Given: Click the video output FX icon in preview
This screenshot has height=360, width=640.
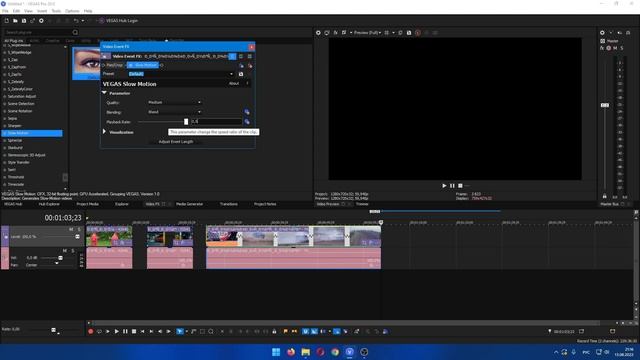Looking at the screenshot, I should (336, 33).
